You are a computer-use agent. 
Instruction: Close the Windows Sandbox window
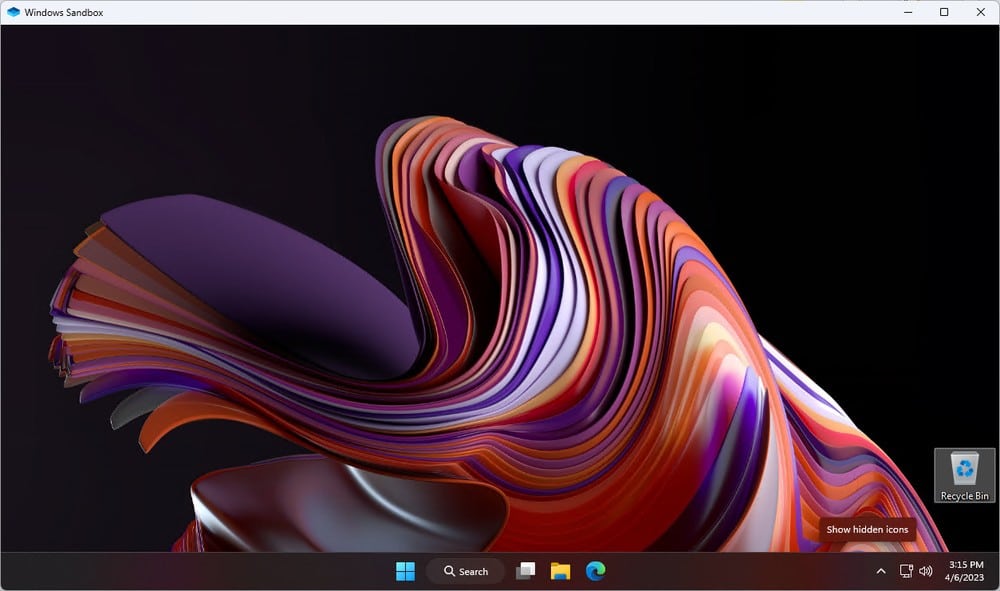[x=981, y=12]
